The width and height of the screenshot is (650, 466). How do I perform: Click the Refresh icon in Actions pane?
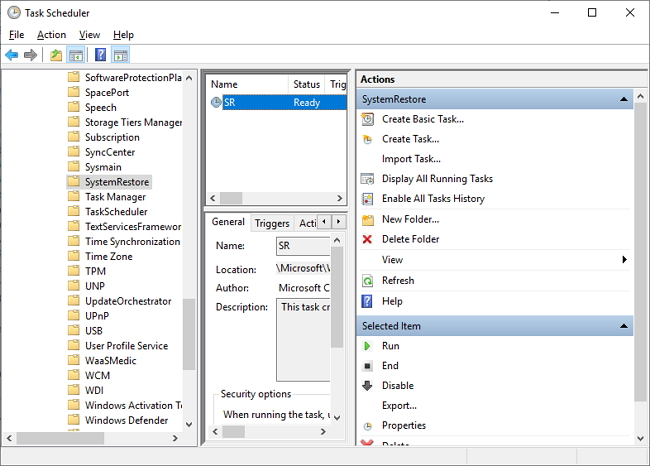(x=367, y=281)
